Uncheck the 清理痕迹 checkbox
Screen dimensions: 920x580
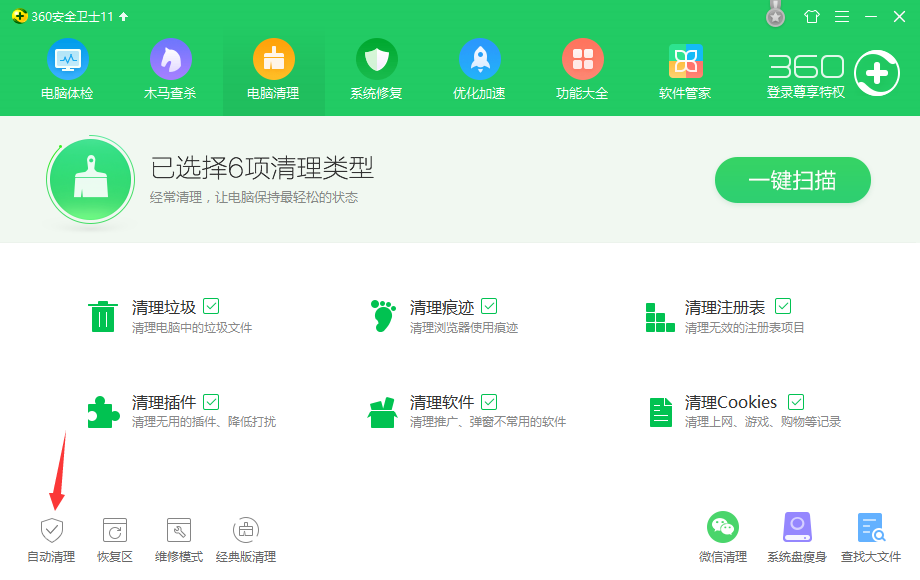489,306
